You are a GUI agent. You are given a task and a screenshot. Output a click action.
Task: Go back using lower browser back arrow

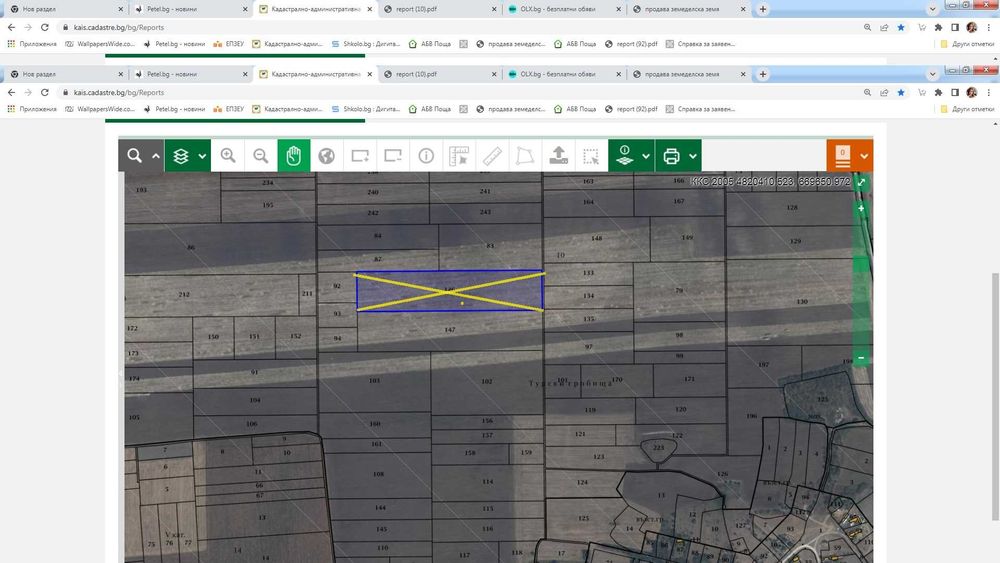[x=11, y=92]
